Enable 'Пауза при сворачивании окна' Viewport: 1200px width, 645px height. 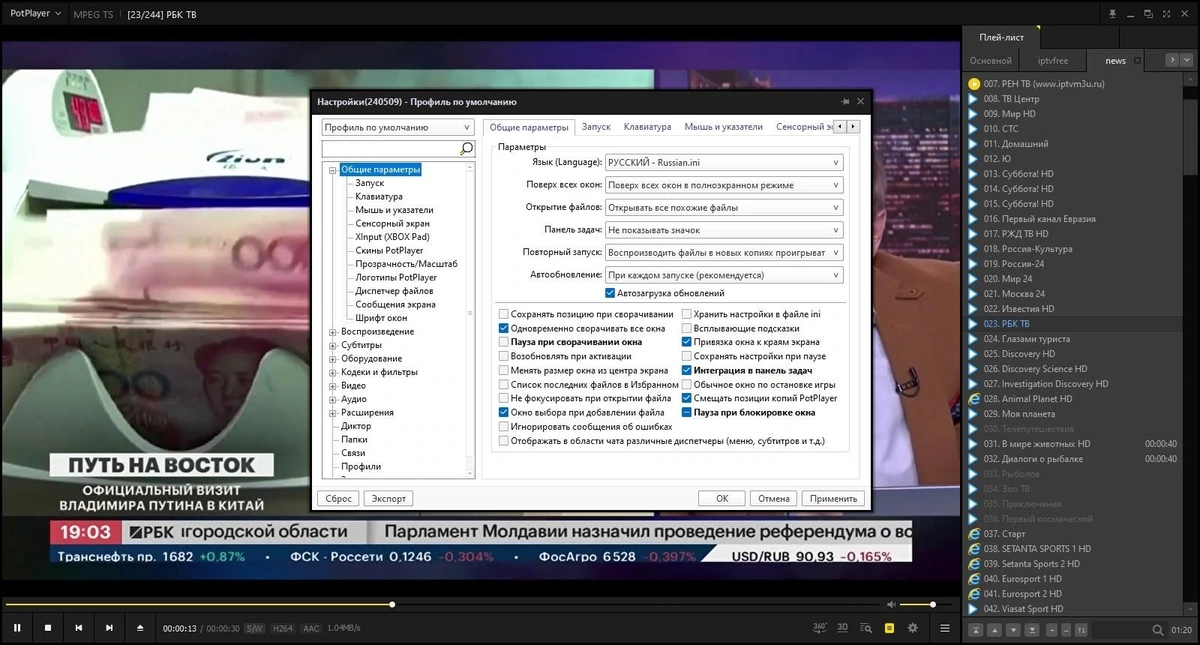tap(504, 342)
